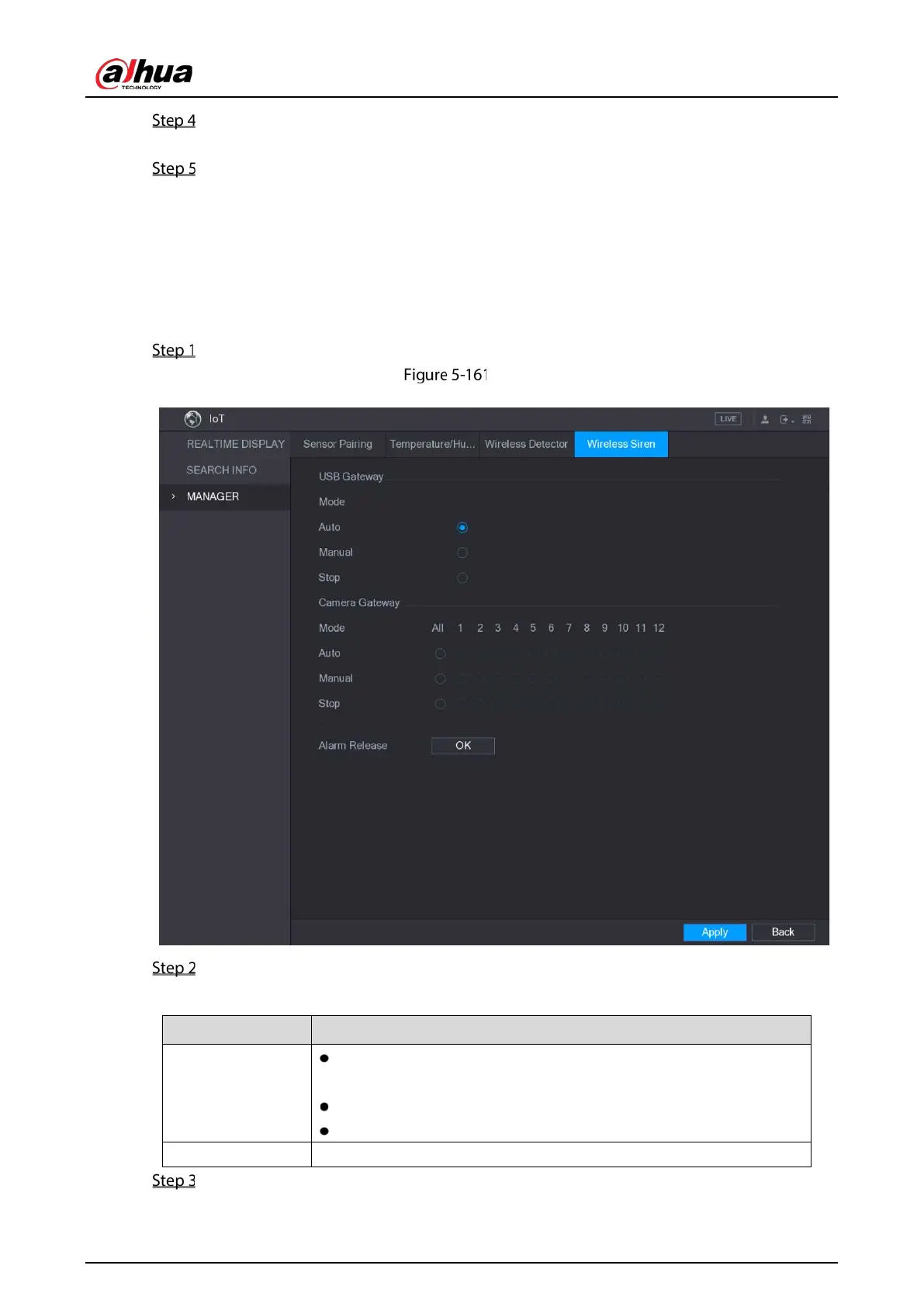Click the Alarm Release label
The image size is (924, 1307).
click(x=353, y=746)
